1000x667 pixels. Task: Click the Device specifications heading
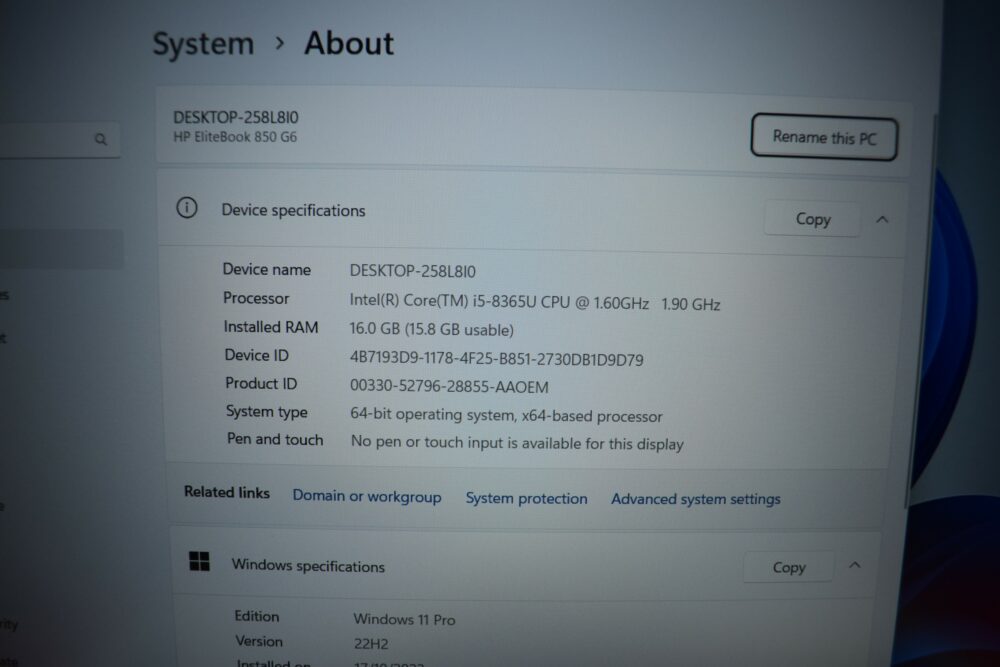[293, 210]
